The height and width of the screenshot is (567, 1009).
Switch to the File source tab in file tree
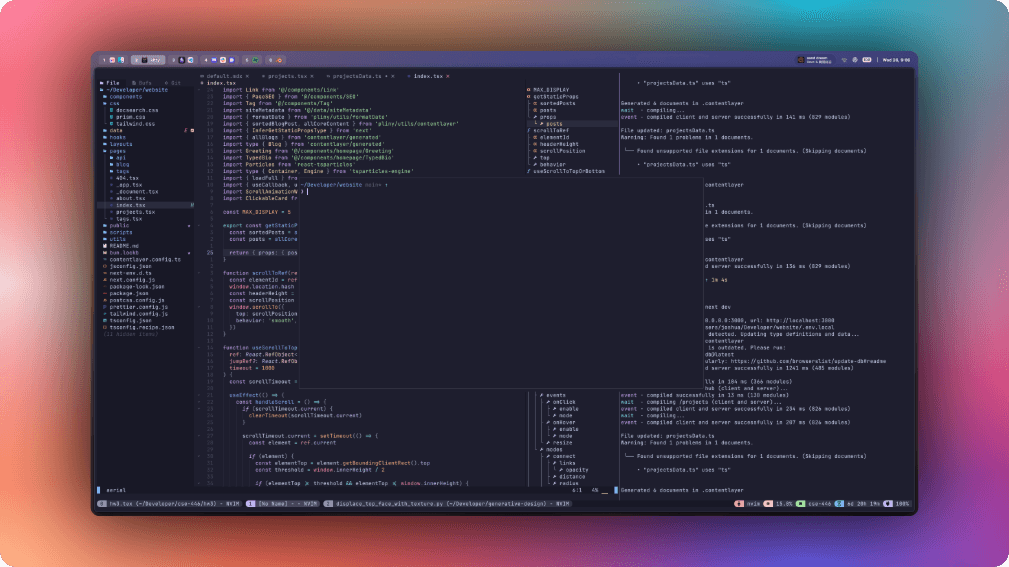(x=109, y=83)
